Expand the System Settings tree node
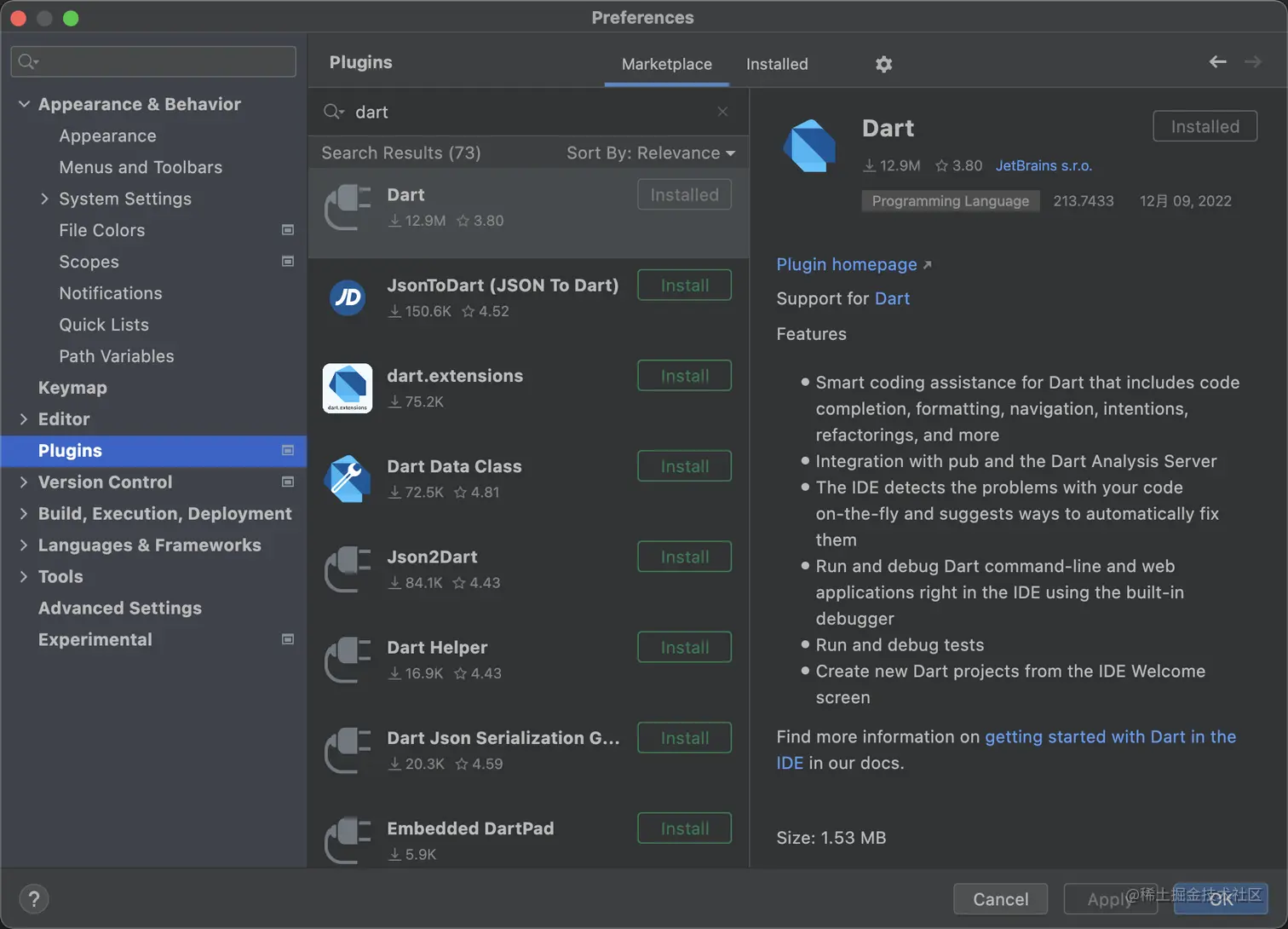 click(x=44, y=199)
